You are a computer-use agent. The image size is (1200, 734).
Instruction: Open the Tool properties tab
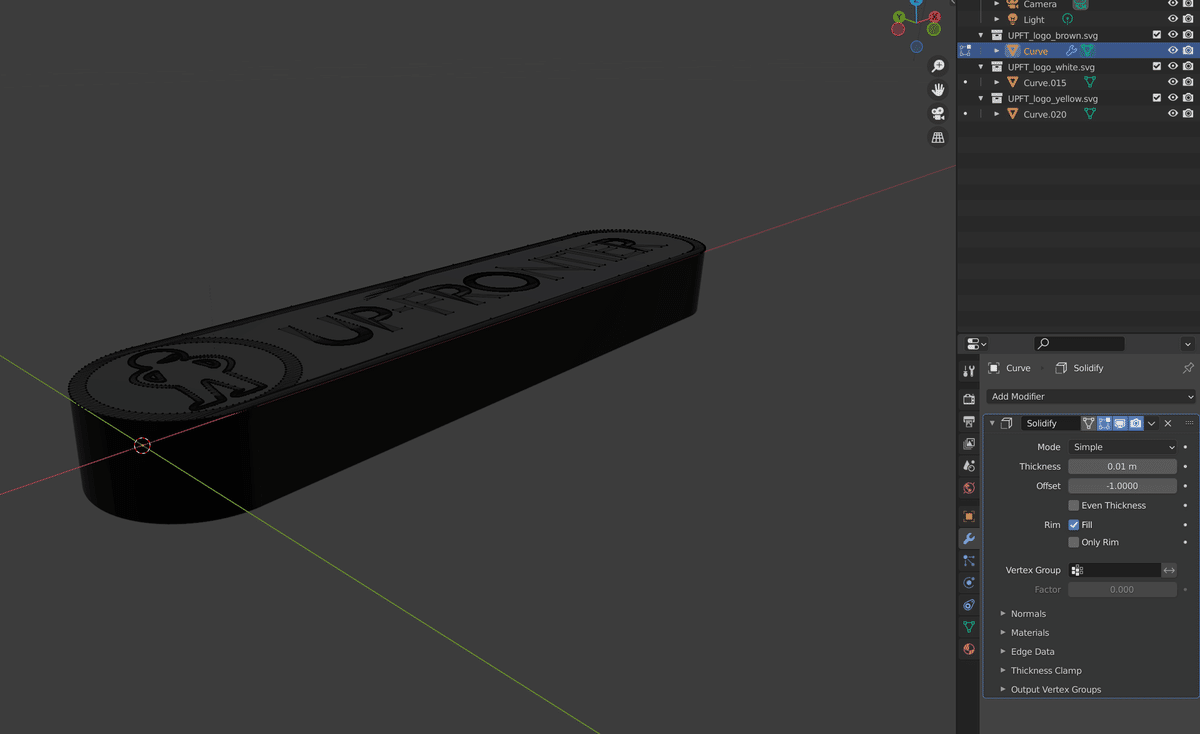pos(968,371)
